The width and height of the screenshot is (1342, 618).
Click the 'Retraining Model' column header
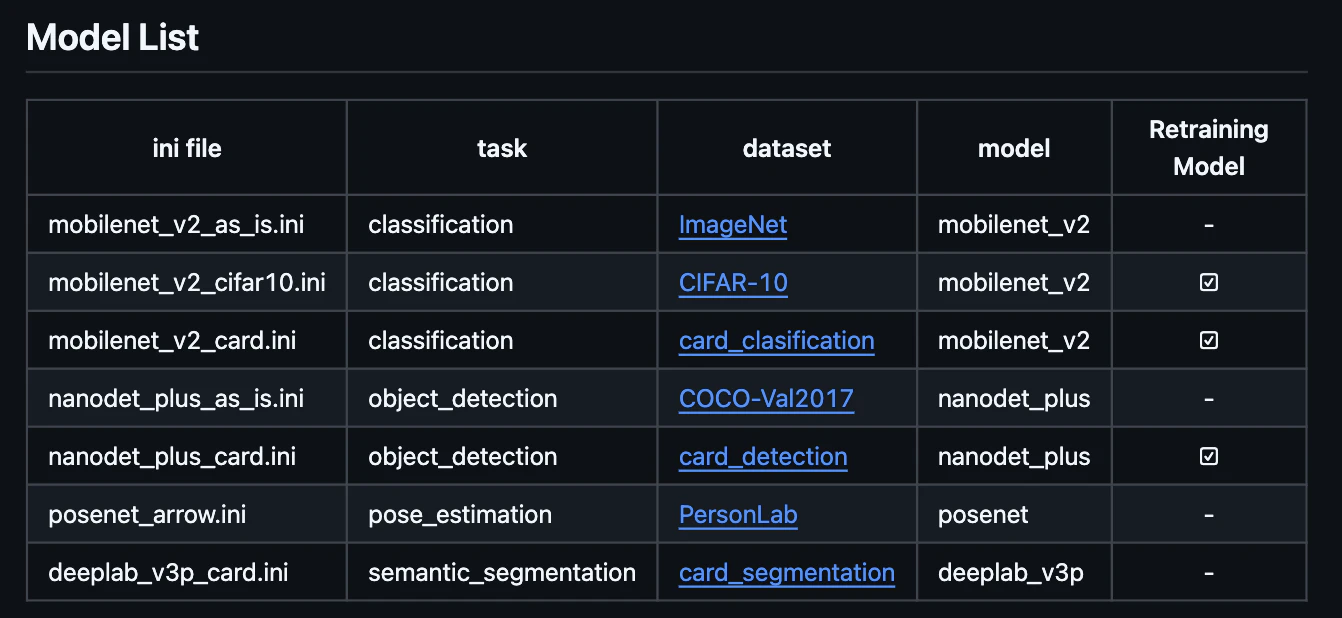click(x=1209, y=148)
